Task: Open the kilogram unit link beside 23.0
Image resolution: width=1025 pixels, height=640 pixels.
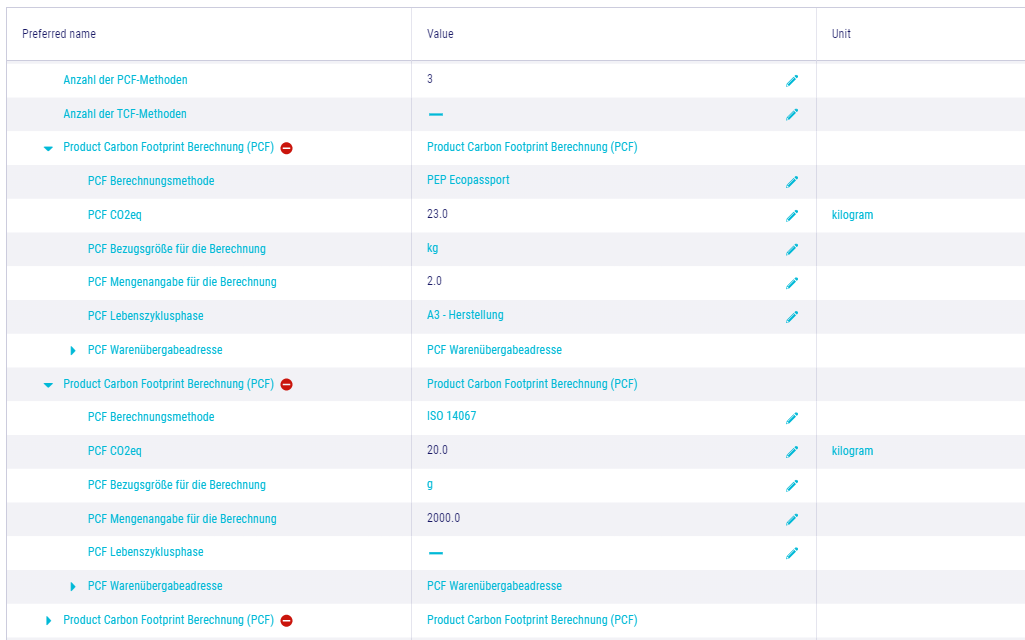Action: pos(852,215)
